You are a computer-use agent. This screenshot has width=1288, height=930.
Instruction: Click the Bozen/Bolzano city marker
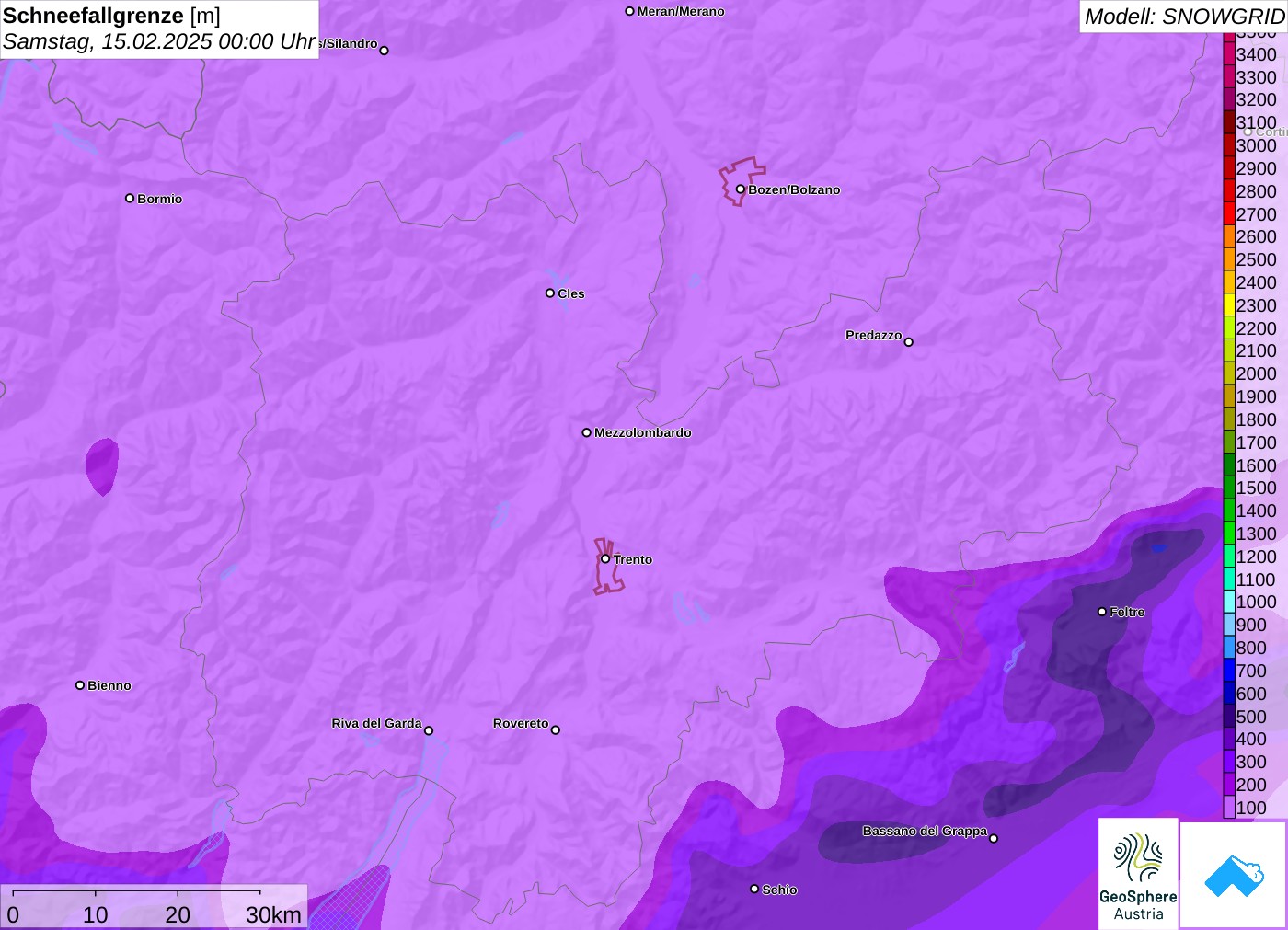[740, 189]
